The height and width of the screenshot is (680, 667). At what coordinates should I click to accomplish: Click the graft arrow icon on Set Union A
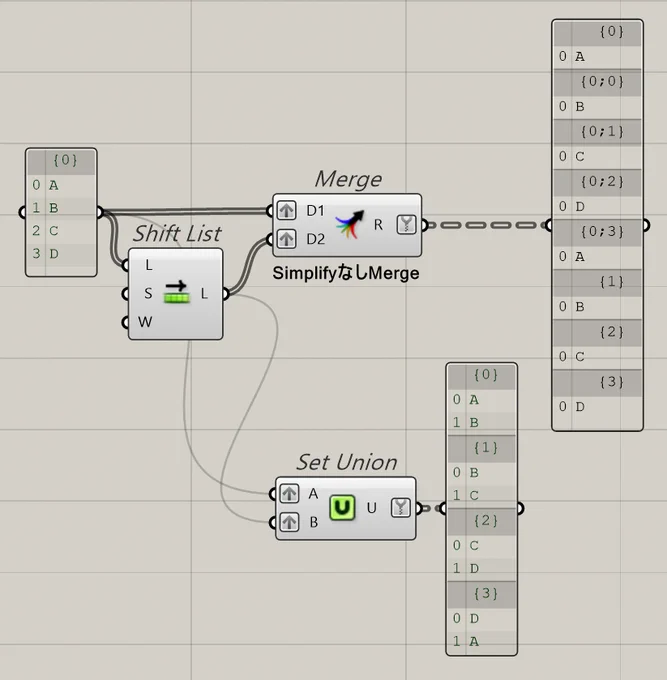tap(289, 494)
